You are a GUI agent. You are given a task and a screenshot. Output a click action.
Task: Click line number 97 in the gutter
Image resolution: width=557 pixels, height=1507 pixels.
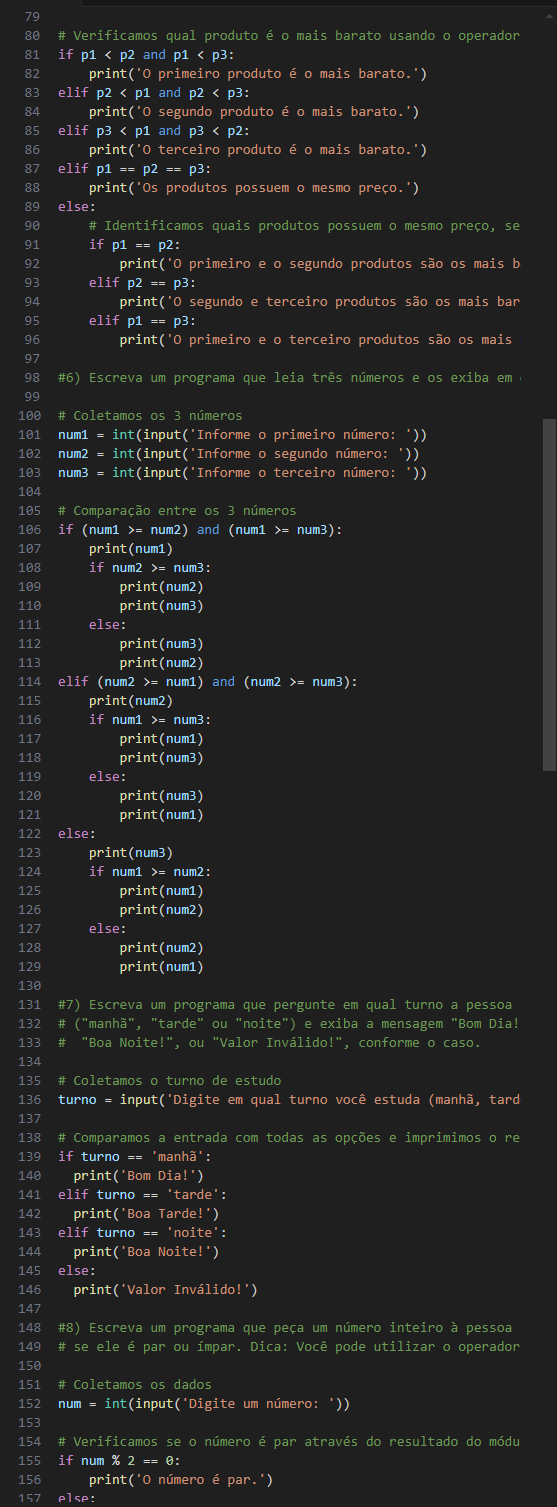[34, 358]
